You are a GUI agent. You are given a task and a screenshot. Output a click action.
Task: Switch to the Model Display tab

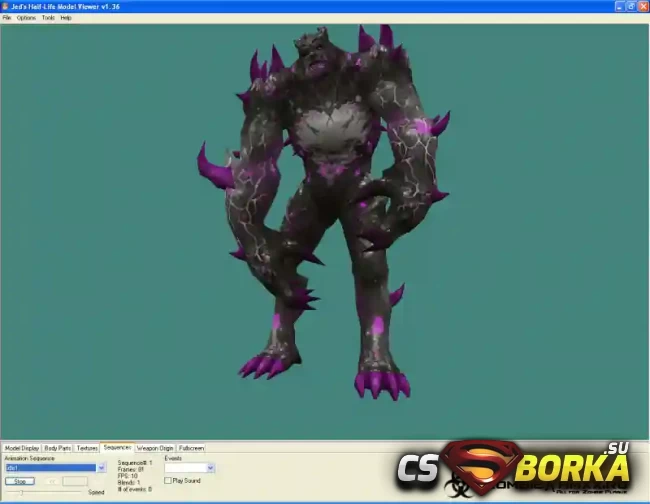point(22,448)
